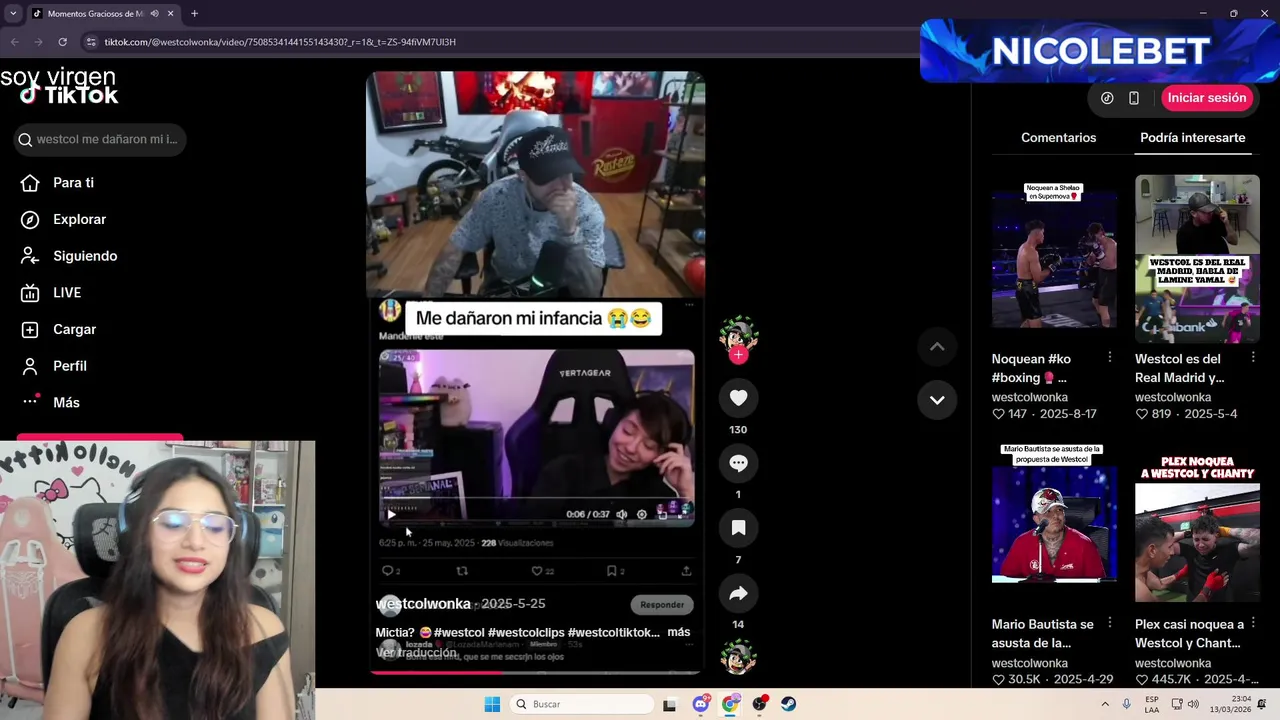The image size is (1280, 720).
Task: Open westcolwonka link under Noquean video
Action: (x=1030, y=397)
